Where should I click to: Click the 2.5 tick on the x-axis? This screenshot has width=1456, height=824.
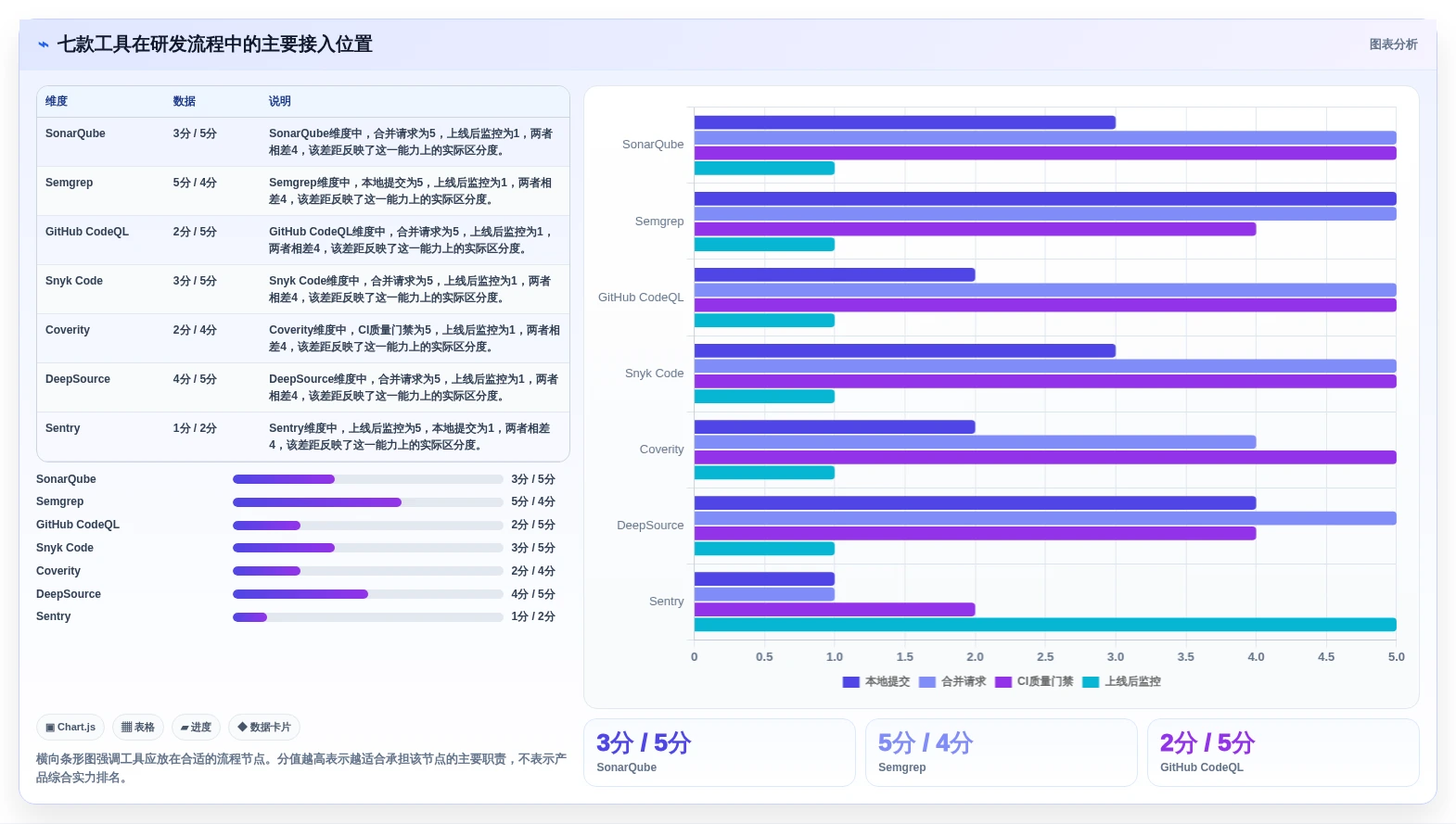pos(1045,657)
